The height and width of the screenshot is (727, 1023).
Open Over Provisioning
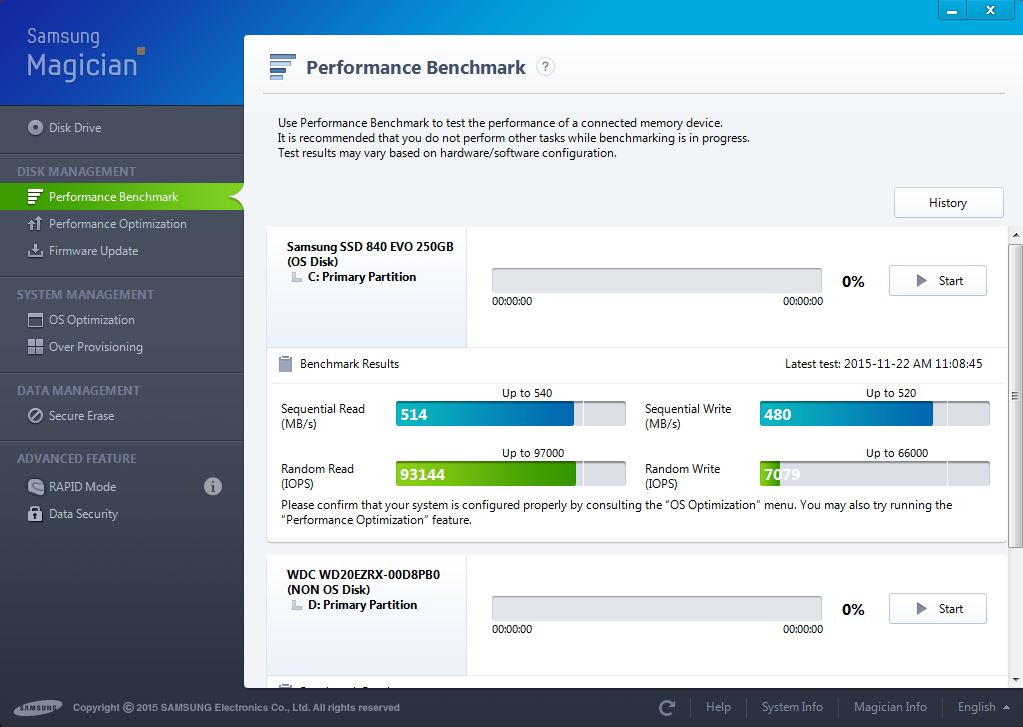click(96, 347)
